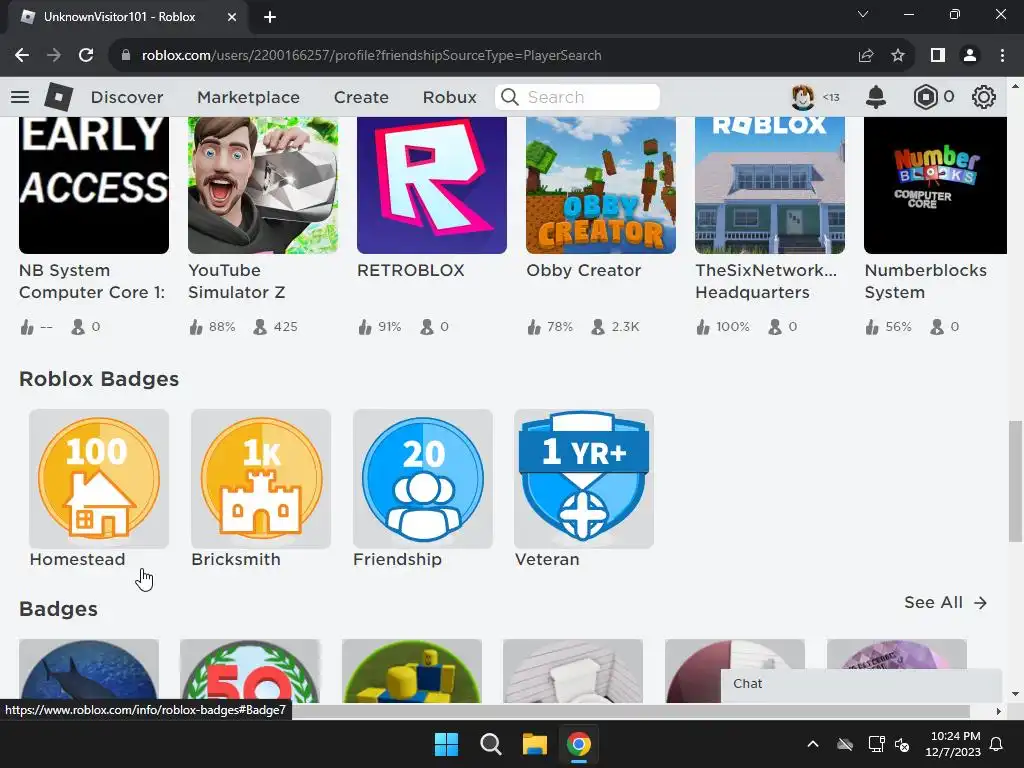The image size is (1024, 768).
Task: Click the Obby Creator title text
Action: tap(583, 270)
